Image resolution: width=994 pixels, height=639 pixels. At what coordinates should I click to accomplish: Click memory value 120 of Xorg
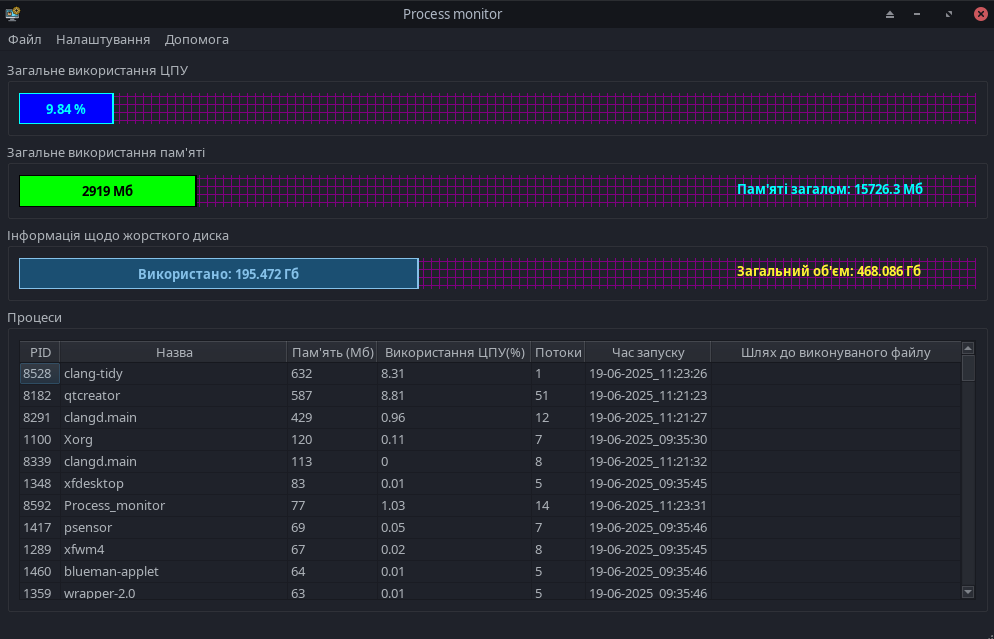point(302,439)
